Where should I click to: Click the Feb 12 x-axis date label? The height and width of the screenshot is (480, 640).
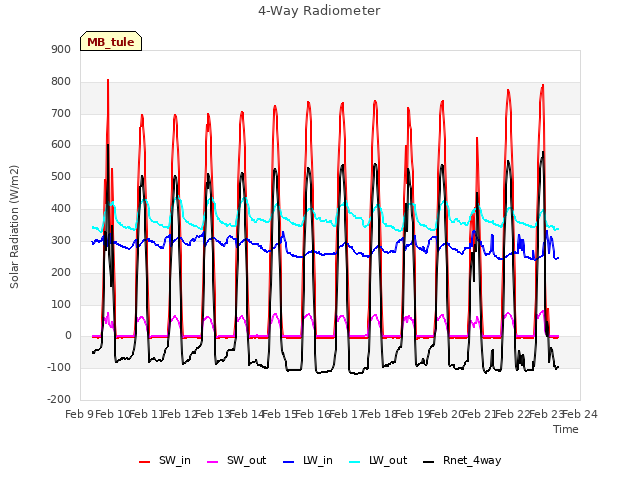click(180, 414)
